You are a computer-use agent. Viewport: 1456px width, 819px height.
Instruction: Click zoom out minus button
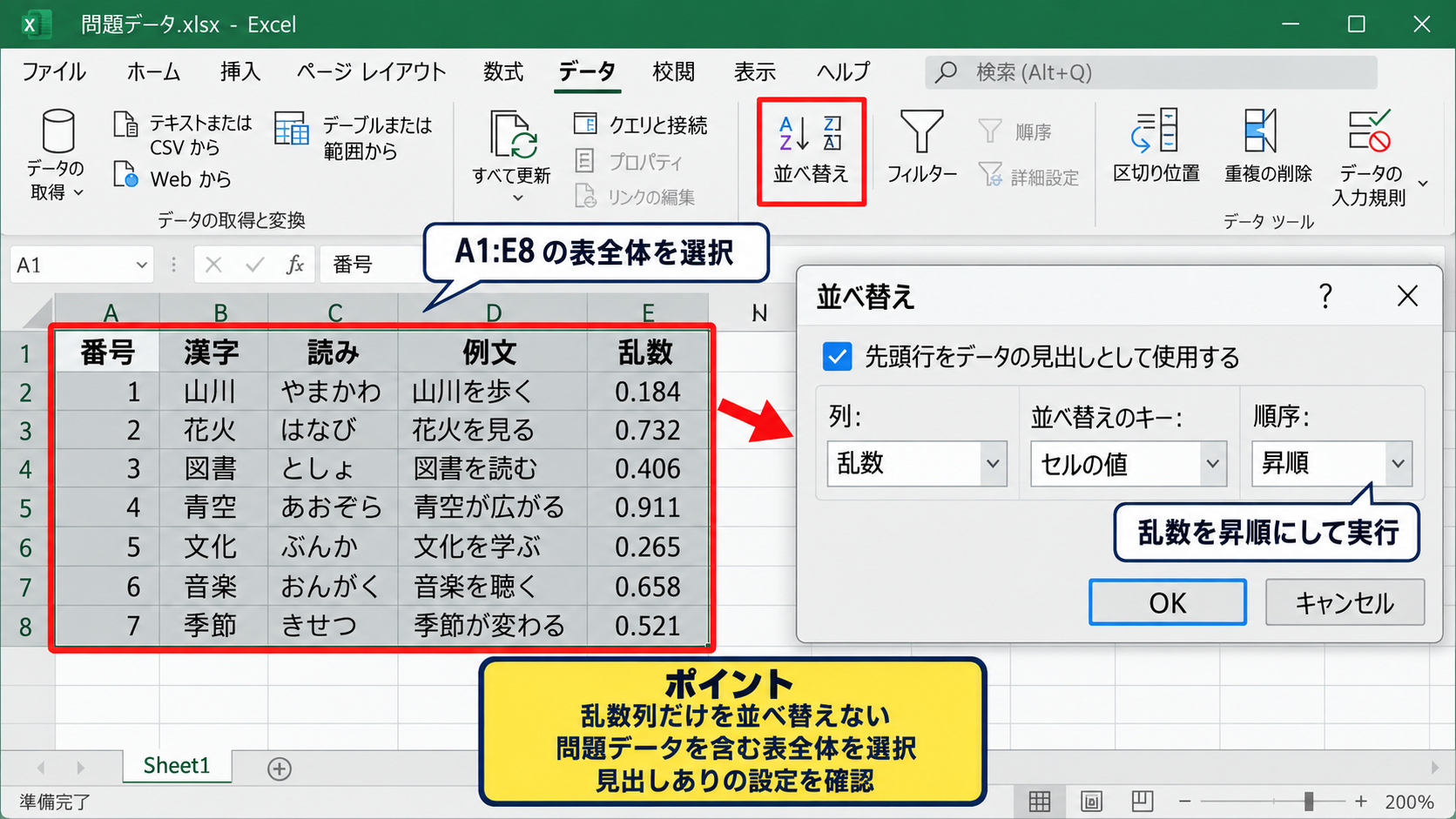(x=1184, y=801)
